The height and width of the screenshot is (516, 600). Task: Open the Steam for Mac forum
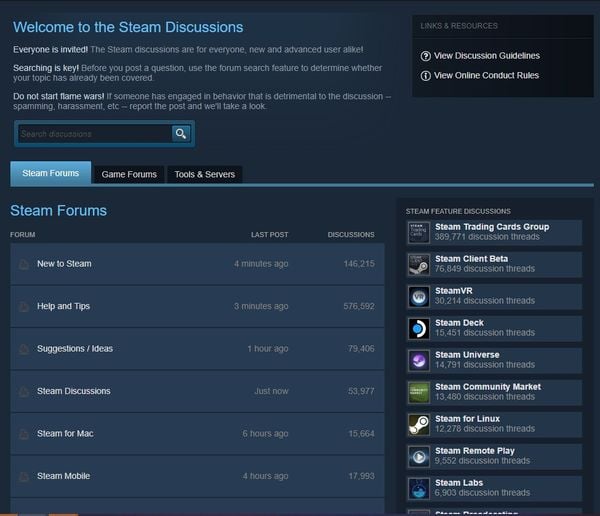65,434
